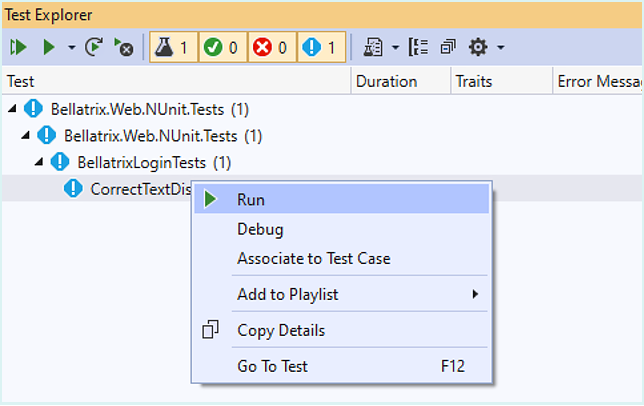Image resolution: width=644 pixels, height=406 pixels.
Task: Toggle the Not Run tests filter
Action: (321, 47)
